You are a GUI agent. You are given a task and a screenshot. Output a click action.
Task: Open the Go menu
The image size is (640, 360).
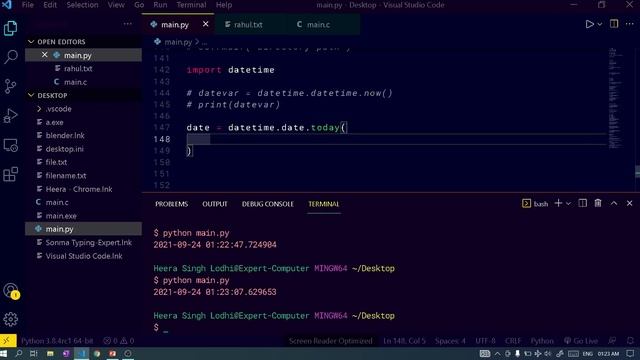point(139,5)
